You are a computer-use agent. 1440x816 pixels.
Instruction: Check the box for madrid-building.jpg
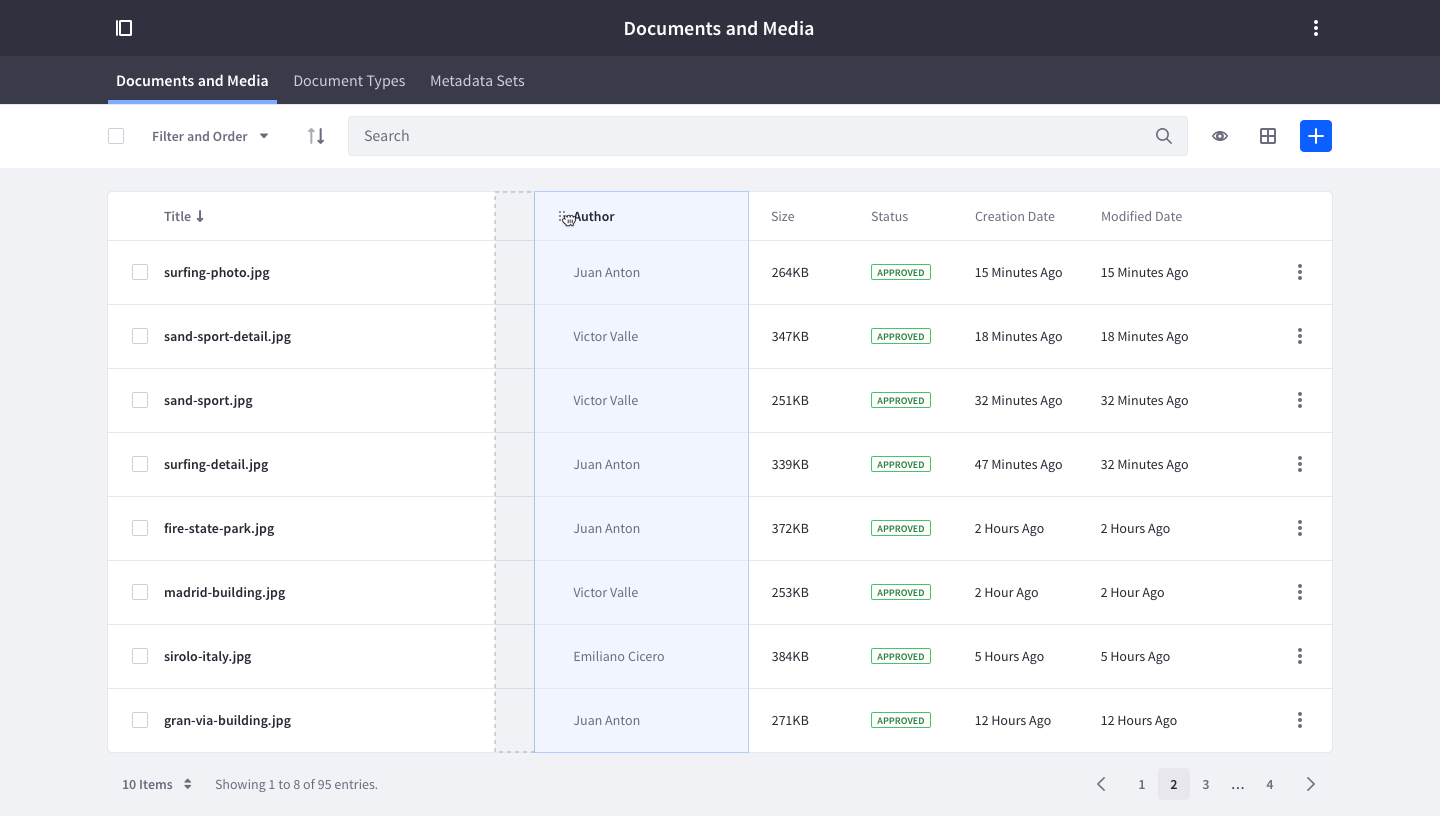140,592
